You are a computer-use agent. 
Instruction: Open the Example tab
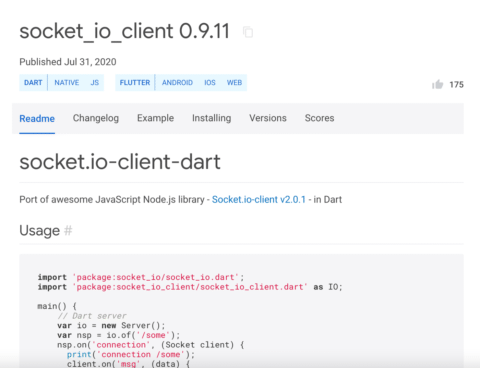click(155, 118)
